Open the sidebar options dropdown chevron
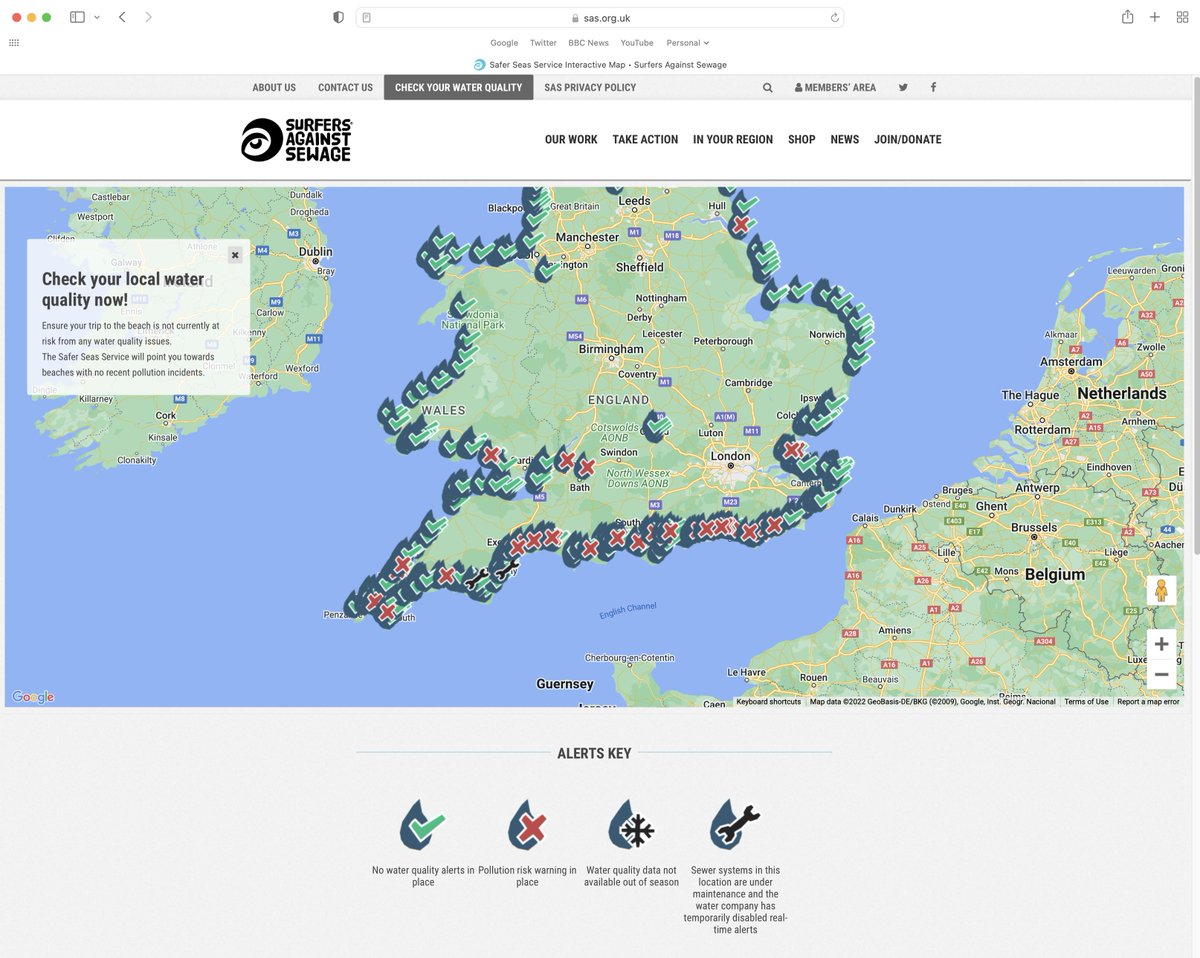Screen dimensions: 1200x958 (x=97, y=17)
